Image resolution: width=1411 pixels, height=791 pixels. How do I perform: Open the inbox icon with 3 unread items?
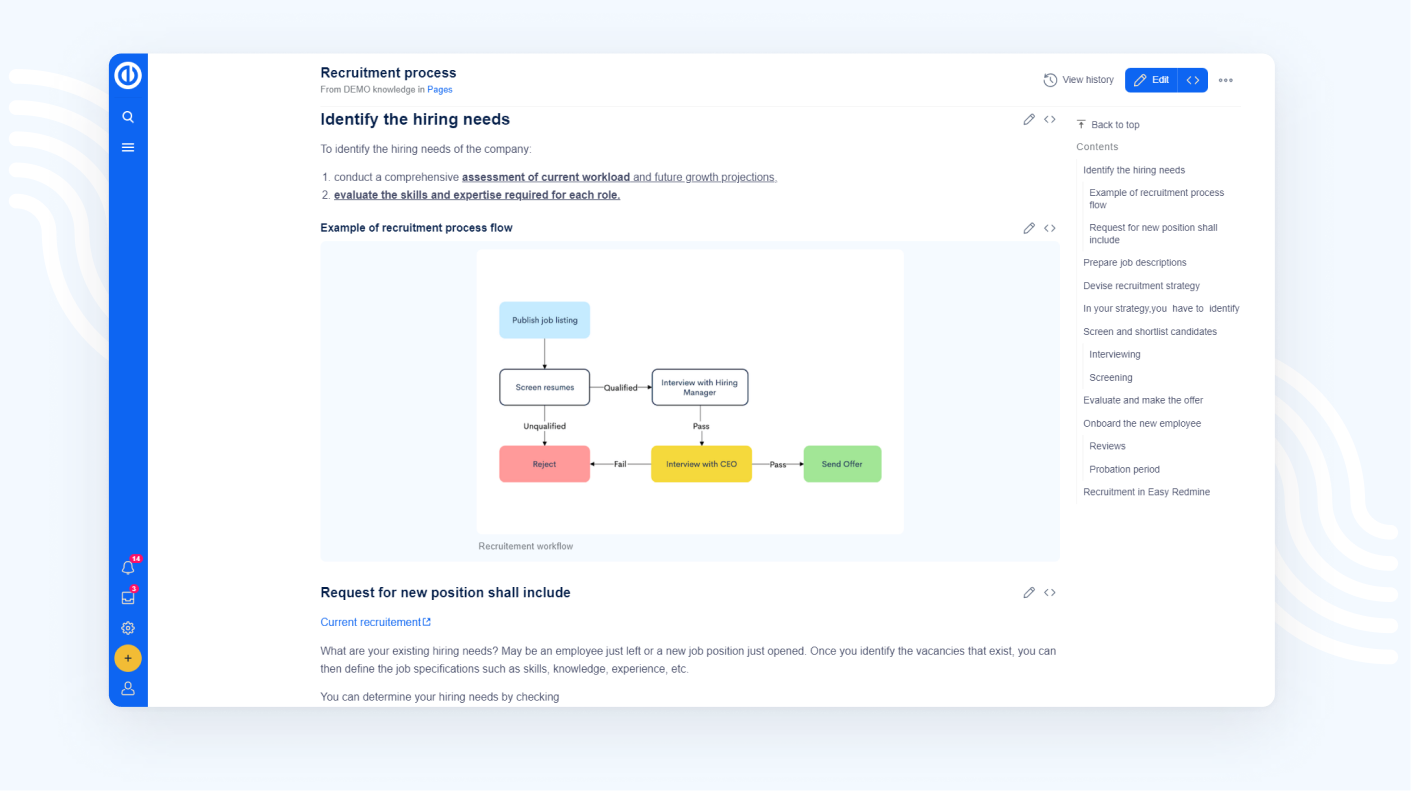tap(128, 597)
